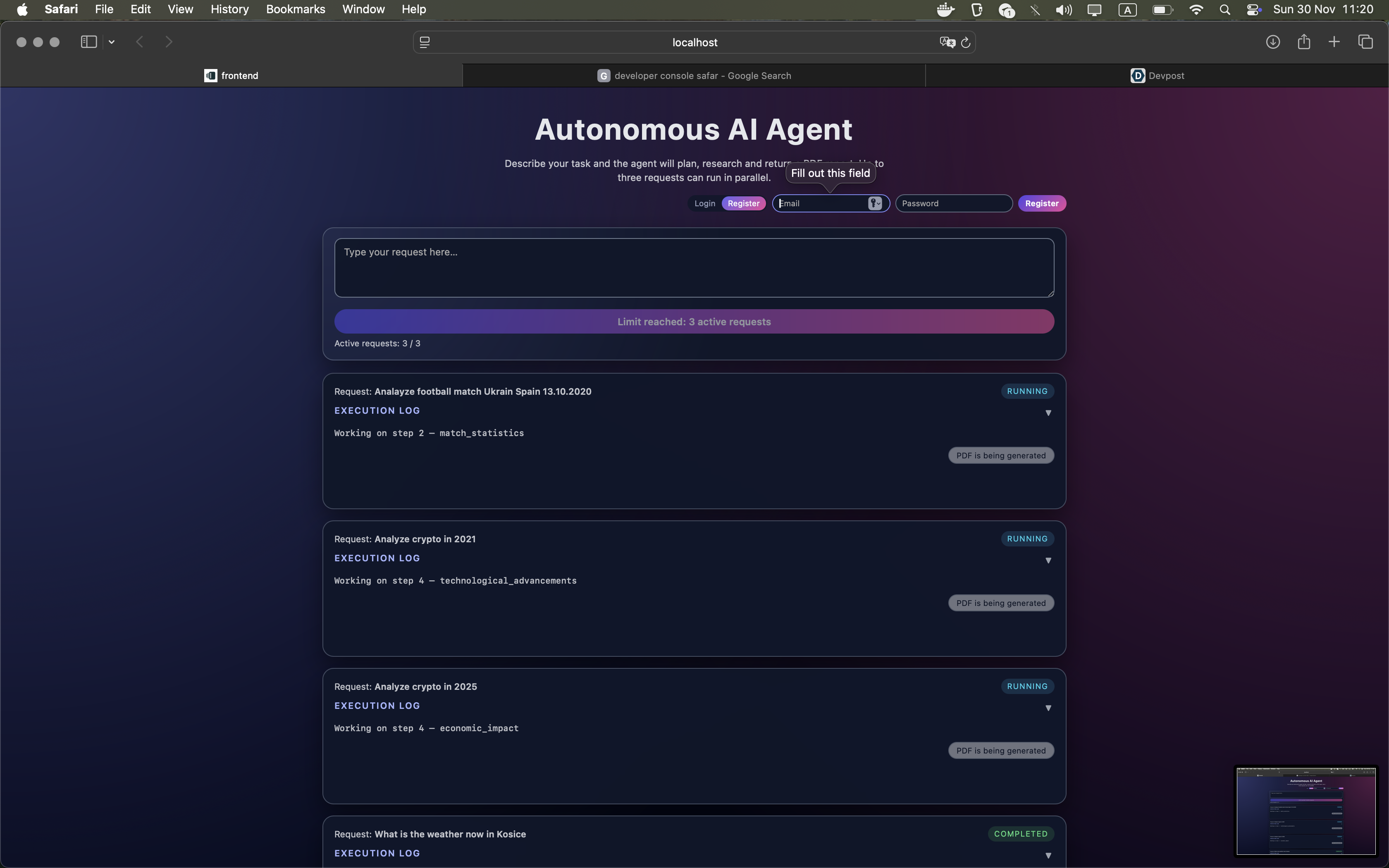Click the Share icon in Safari toolbar
This screenshot has height=868, width=1389.
point(1303,42)
